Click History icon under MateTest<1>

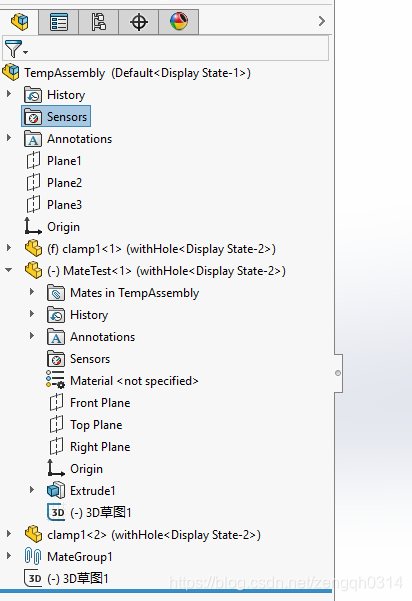tap(56, 315)
